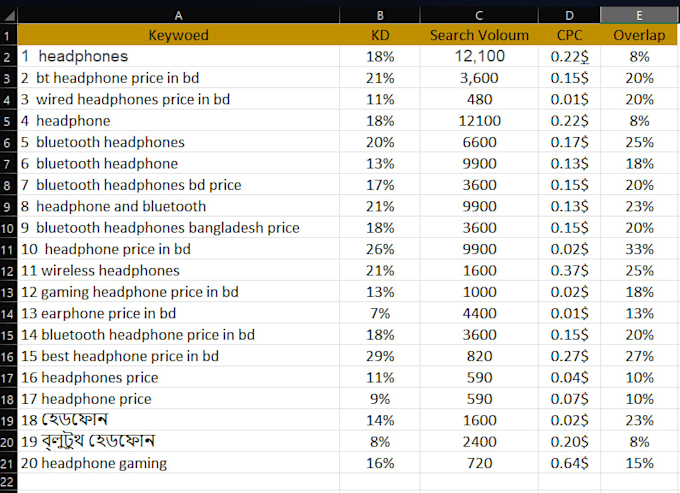
Task: Click CPC value '0.17$'
Action: 569,142
